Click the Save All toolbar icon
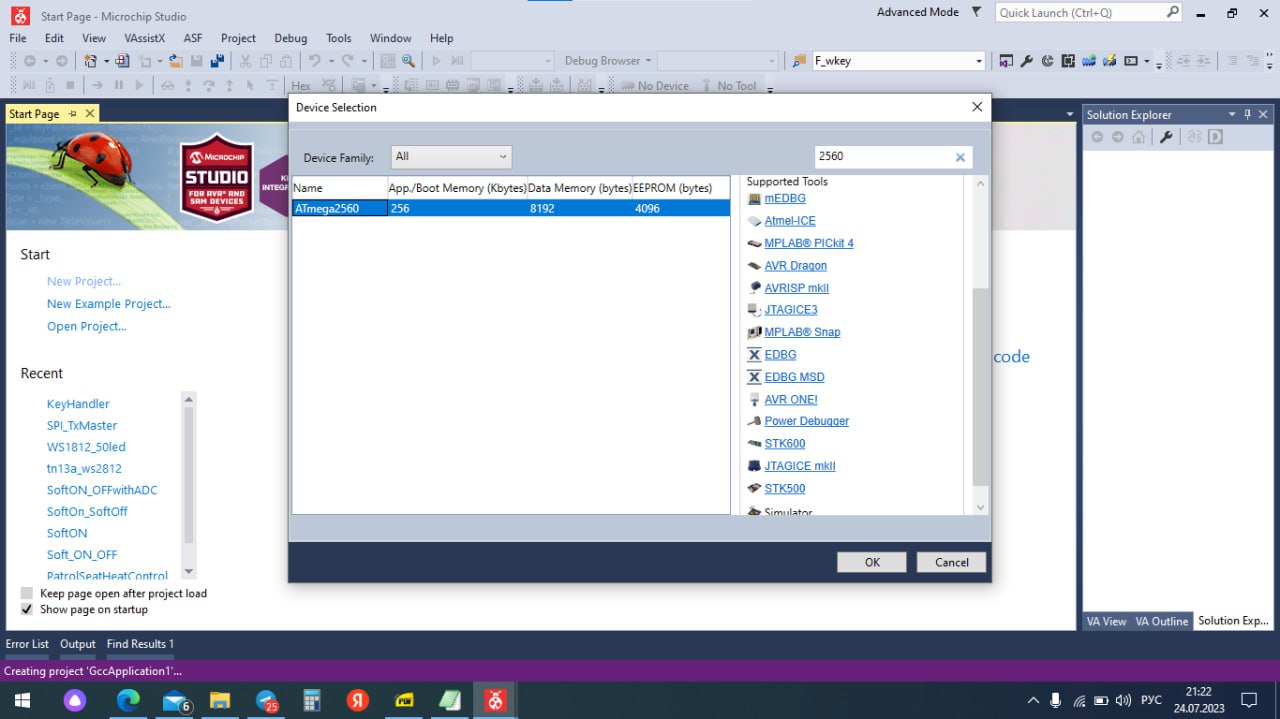The height and width of the screenshot is (719, 1280). click(x=216, y=61)
